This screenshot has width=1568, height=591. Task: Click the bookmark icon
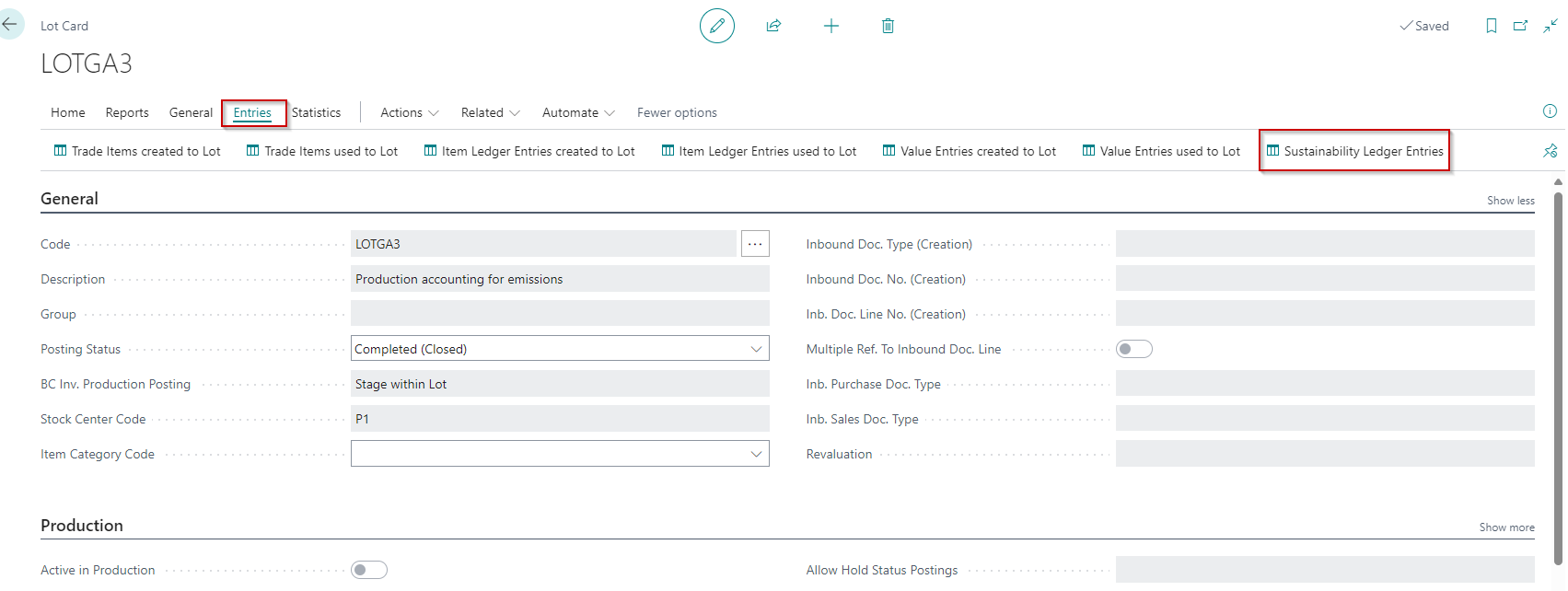click(1491, 26)
